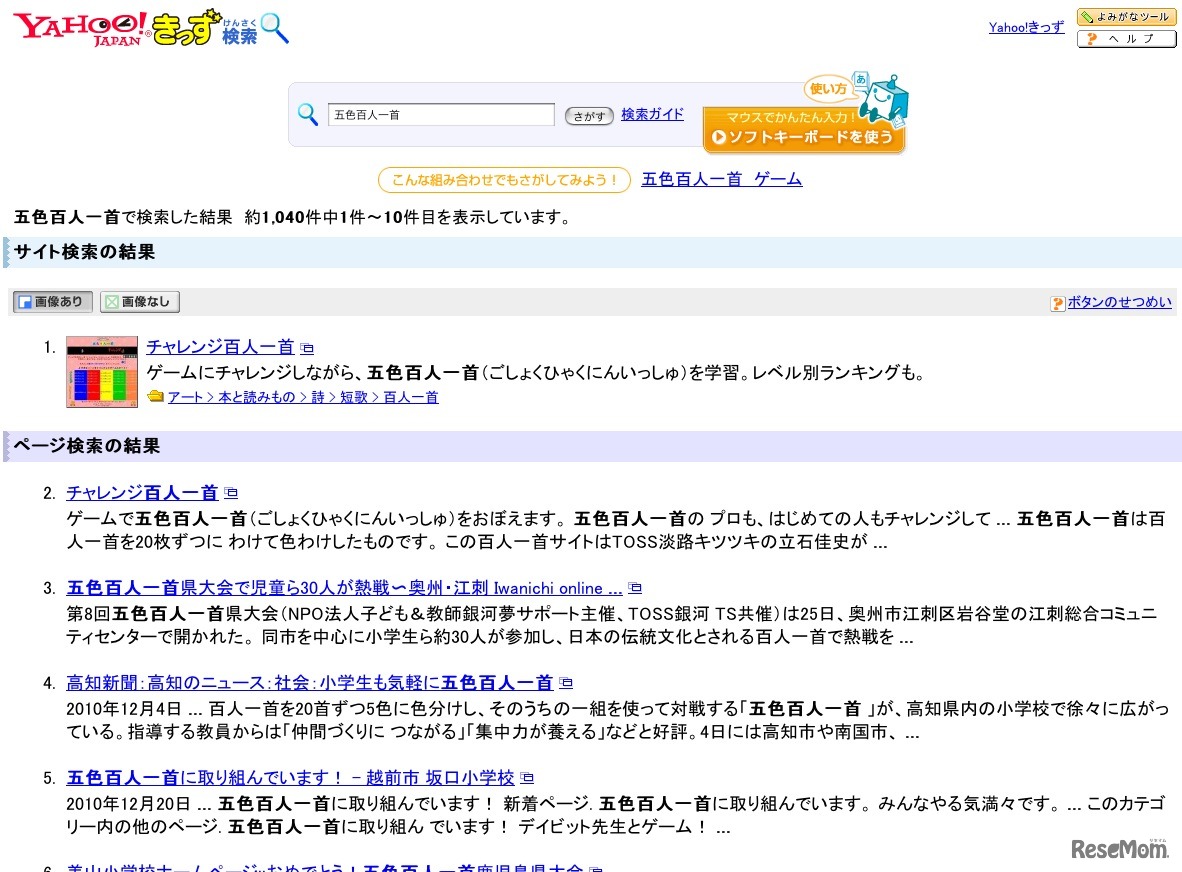Try the suggested 五色百人一首 ゲーム search
This screenshot has height=872, width=1182.
click(x=721, y=178)
